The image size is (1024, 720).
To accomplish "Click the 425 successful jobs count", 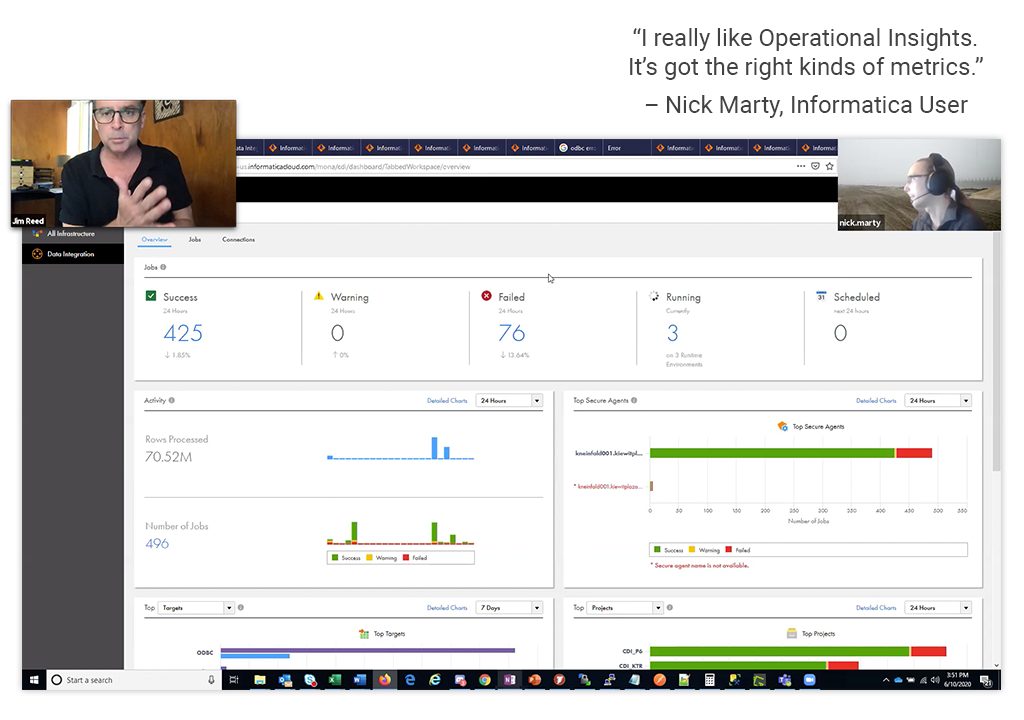I will (x=183, y=333).
